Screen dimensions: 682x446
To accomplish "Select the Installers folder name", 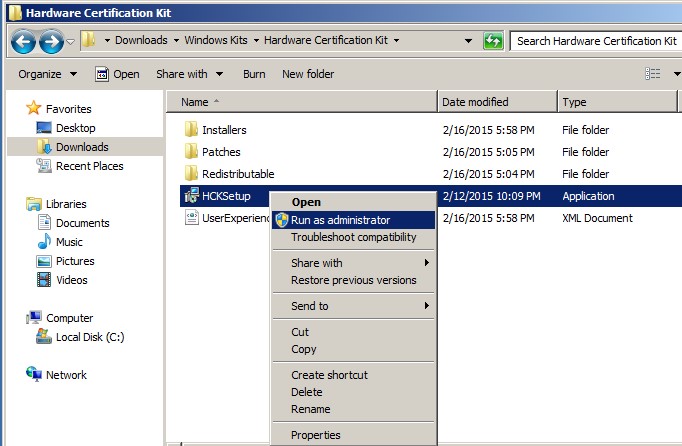I will (224, 130).
